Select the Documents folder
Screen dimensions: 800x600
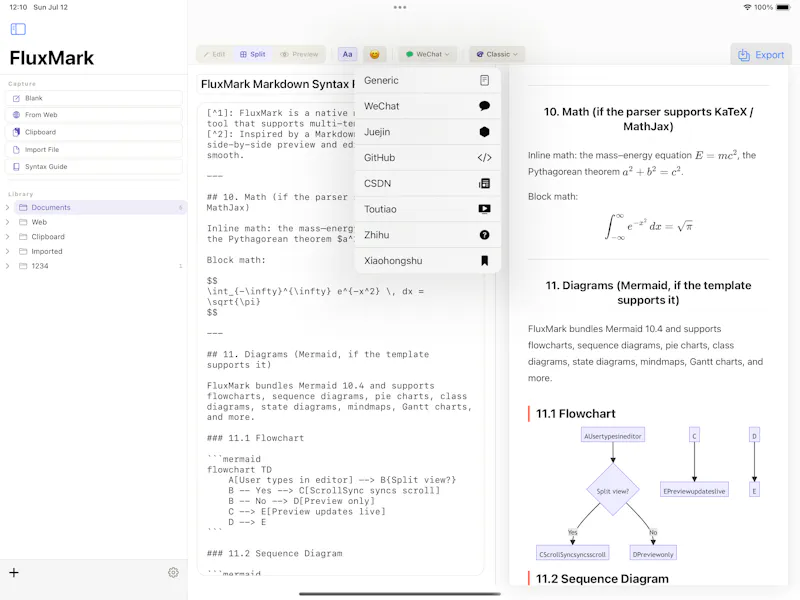tap(100, 208)
